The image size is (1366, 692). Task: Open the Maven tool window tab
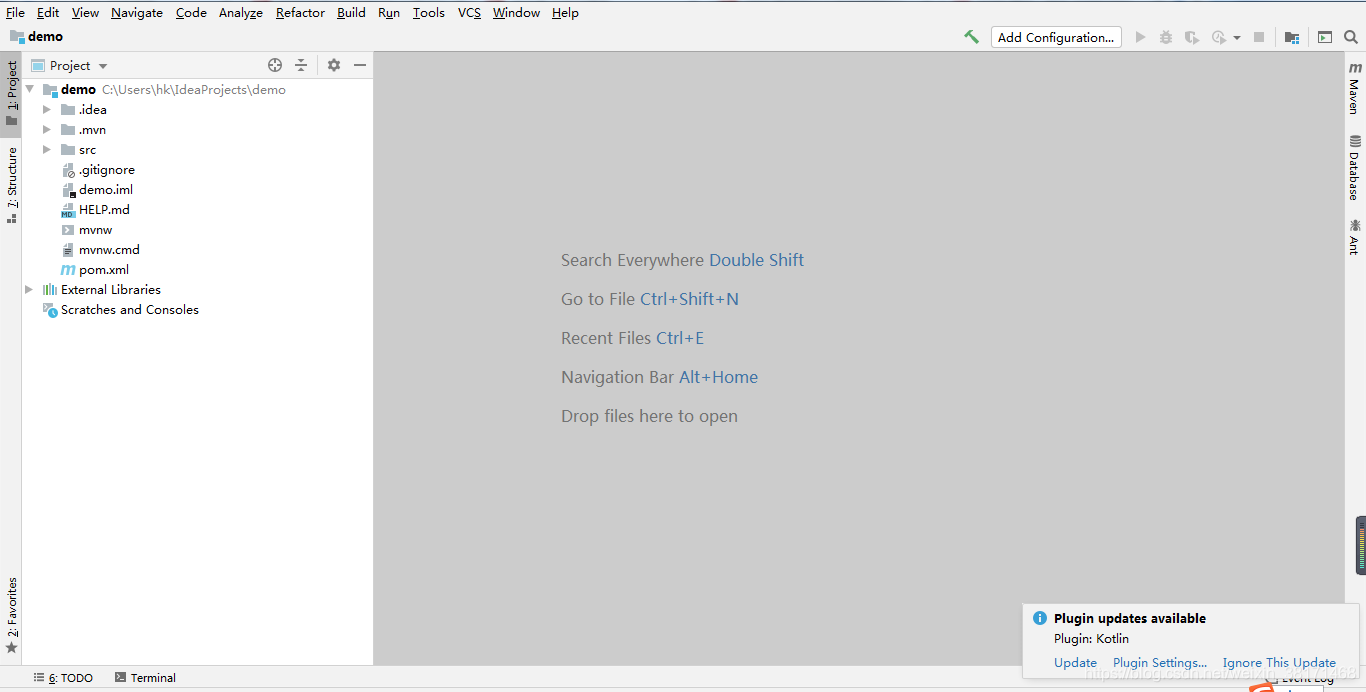(1355, 88)
